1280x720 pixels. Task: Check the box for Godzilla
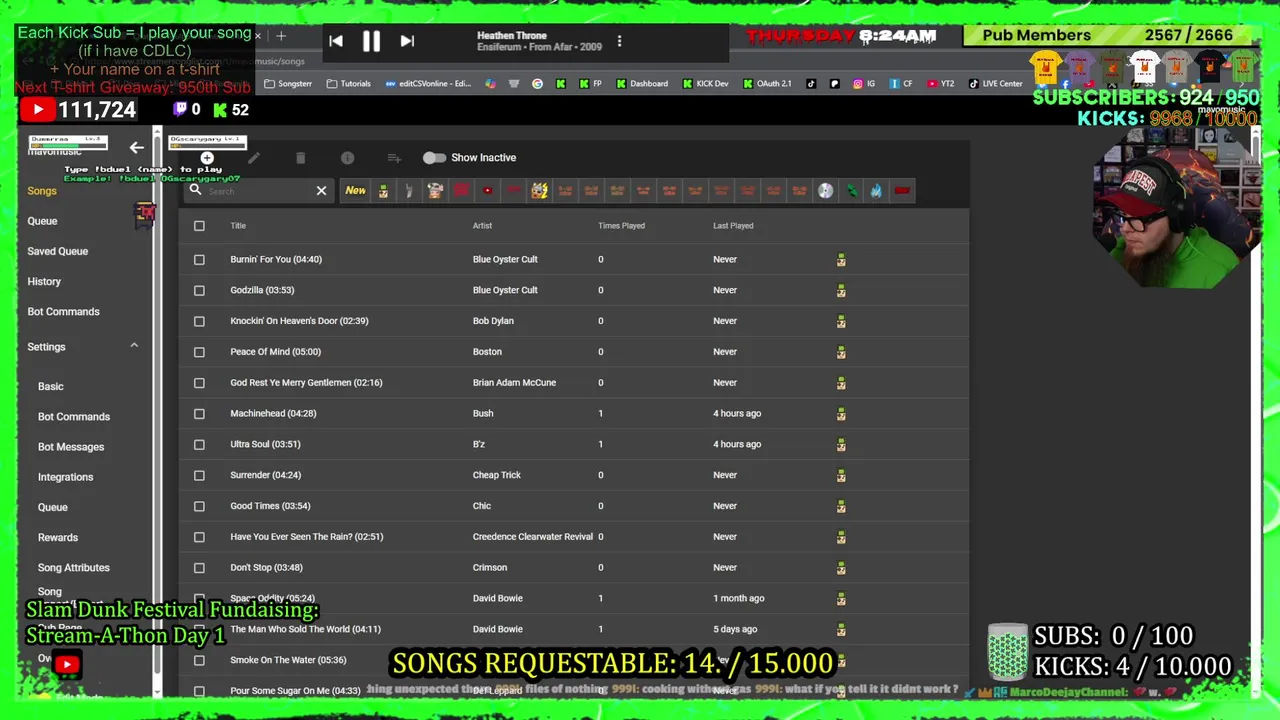tap(199, 291)
